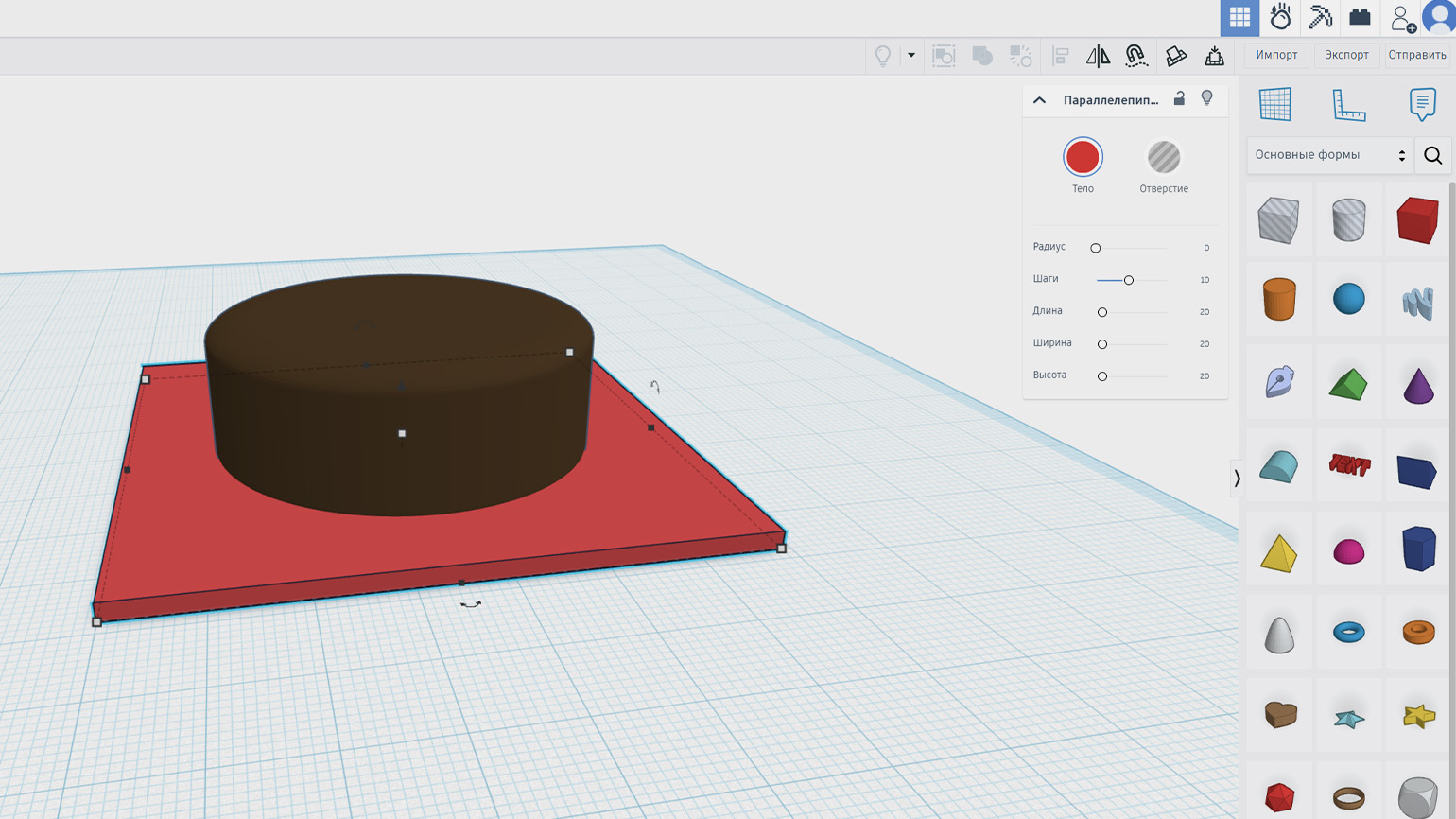
Task: Collapse the shapes sidebar with arrow
Action: [1237, 479]
